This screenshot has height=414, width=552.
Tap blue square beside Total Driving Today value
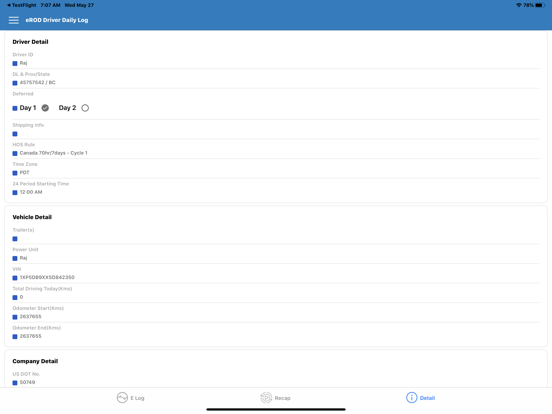15,297
